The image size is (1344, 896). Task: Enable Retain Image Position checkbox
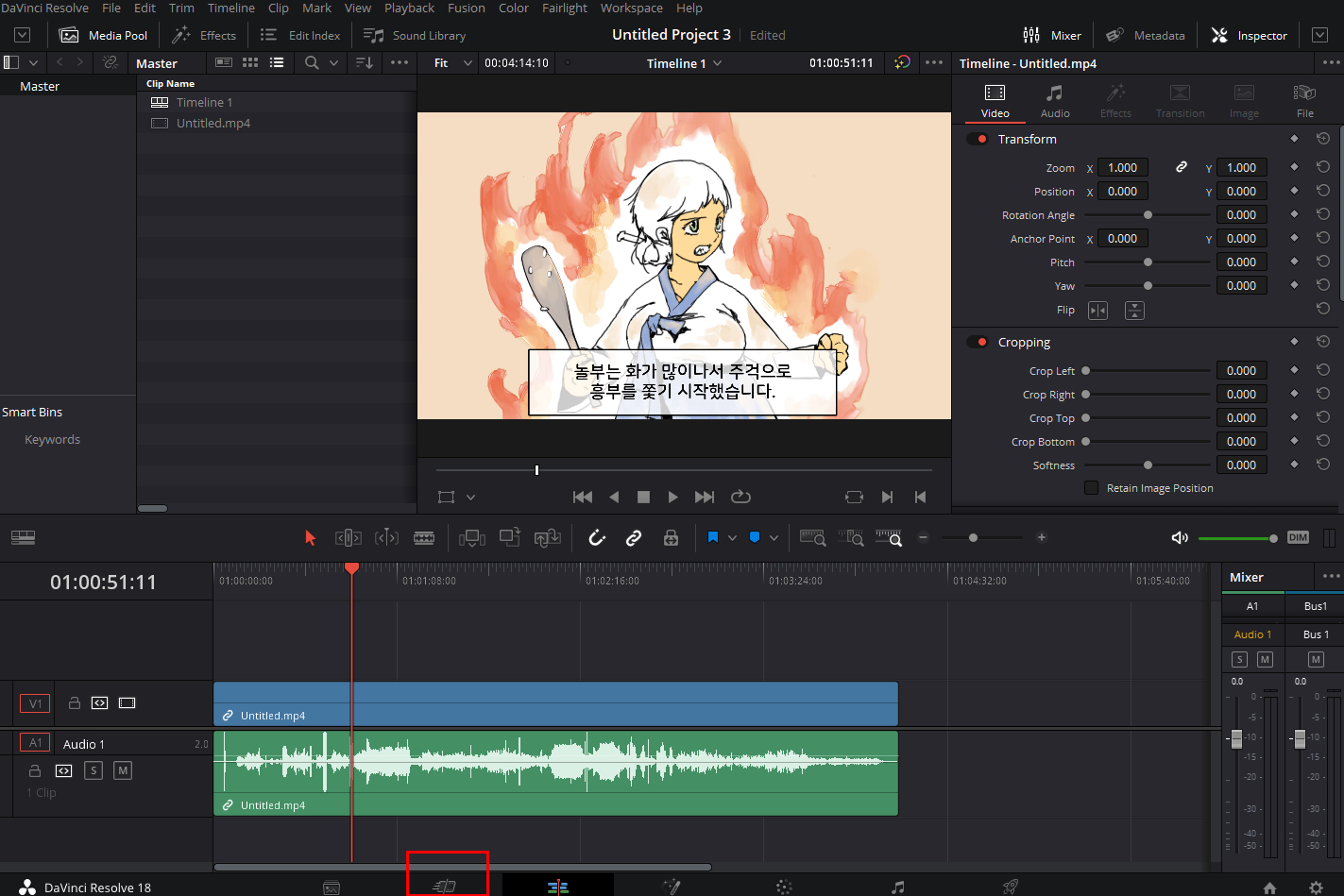[x=1091, y=488]
